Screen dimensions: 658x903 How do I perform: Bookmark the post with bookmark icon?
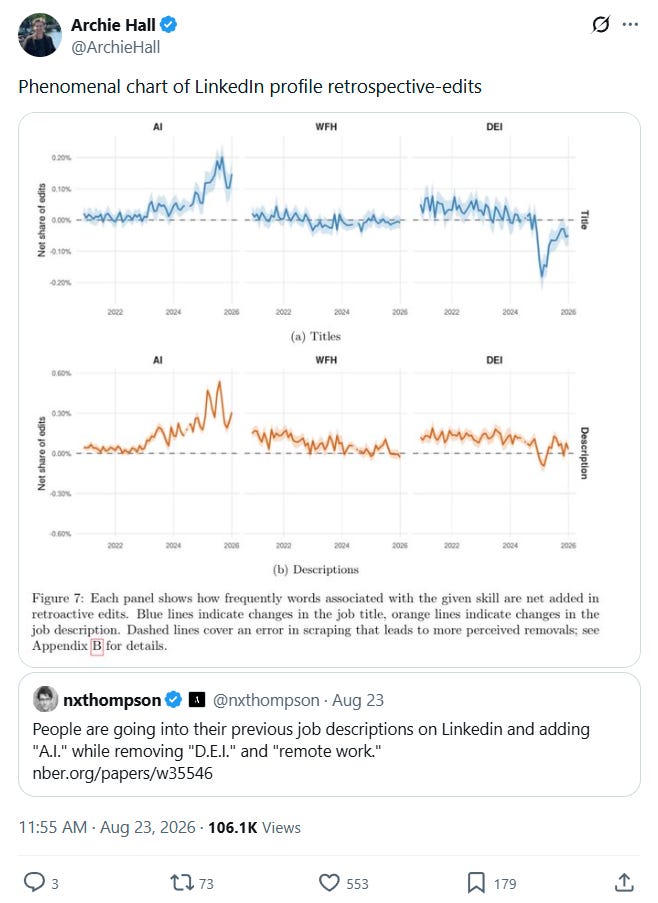coord(476,882)
